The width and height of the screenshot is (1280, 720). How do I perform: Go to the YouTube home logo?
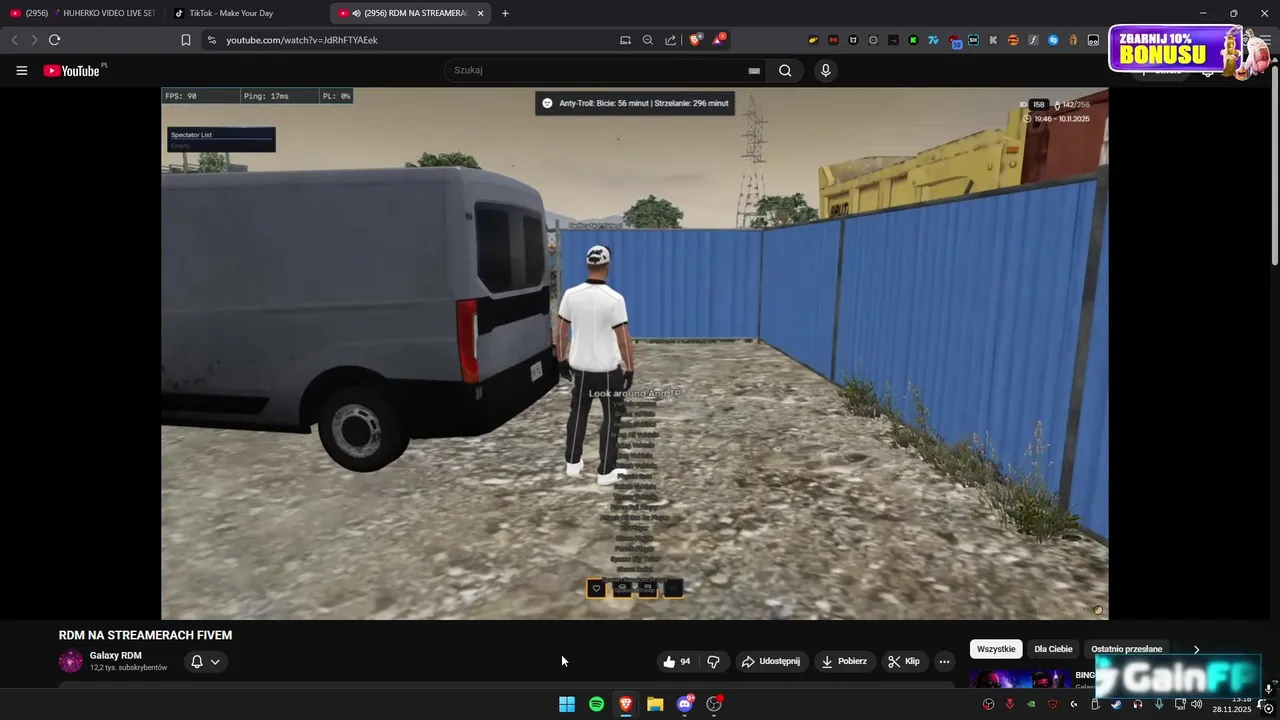(x=73, y=71)
